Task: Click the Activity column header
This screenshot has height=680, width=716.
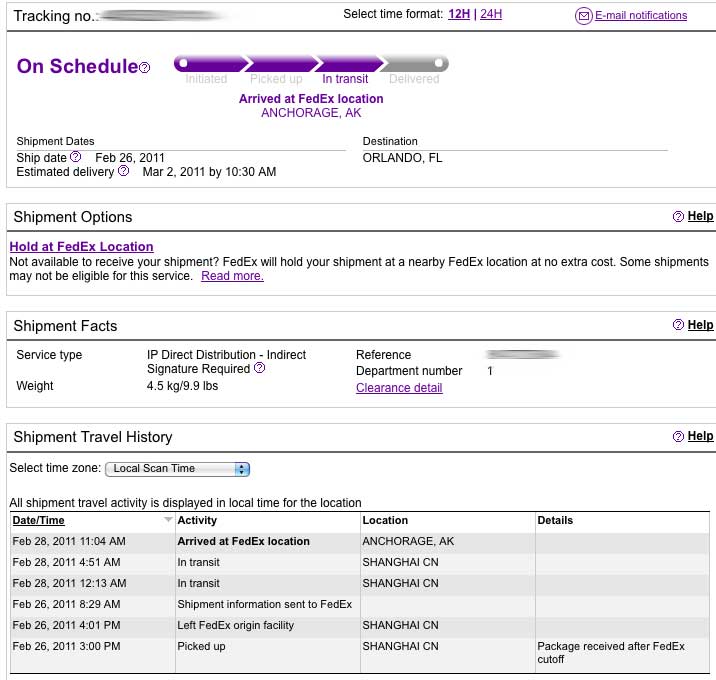Action: [197, 520]
